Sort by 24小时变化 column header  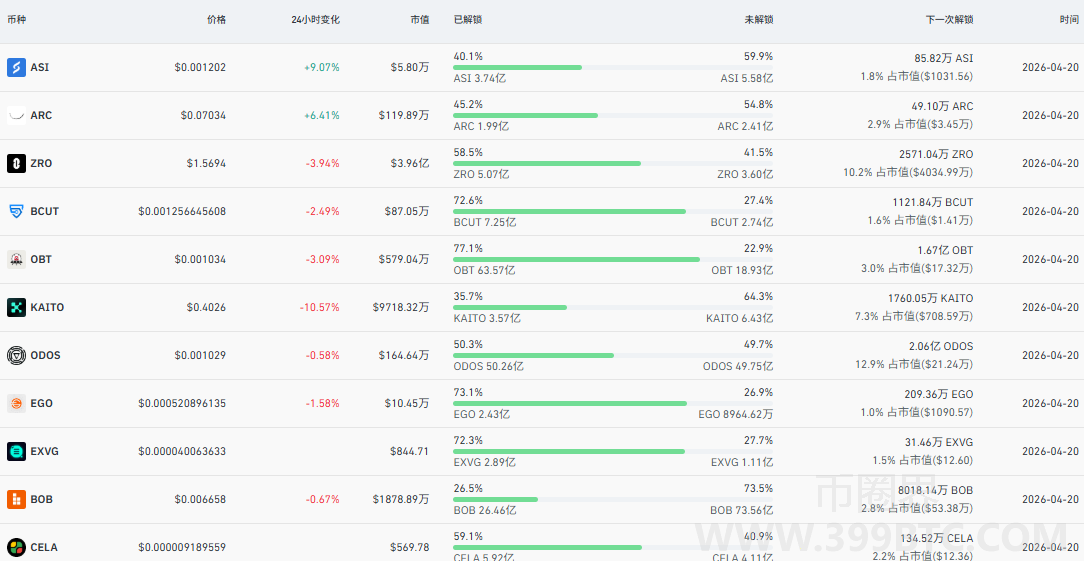(x=315, y=19)
